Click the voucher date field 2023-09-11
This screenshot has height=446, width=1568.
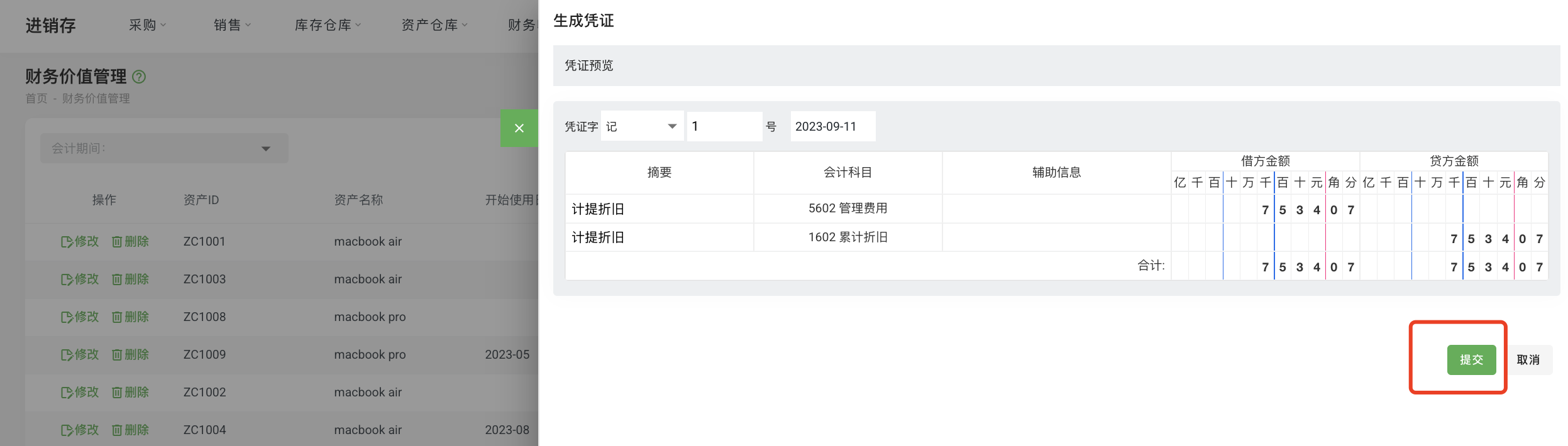(x=831, y=126)
